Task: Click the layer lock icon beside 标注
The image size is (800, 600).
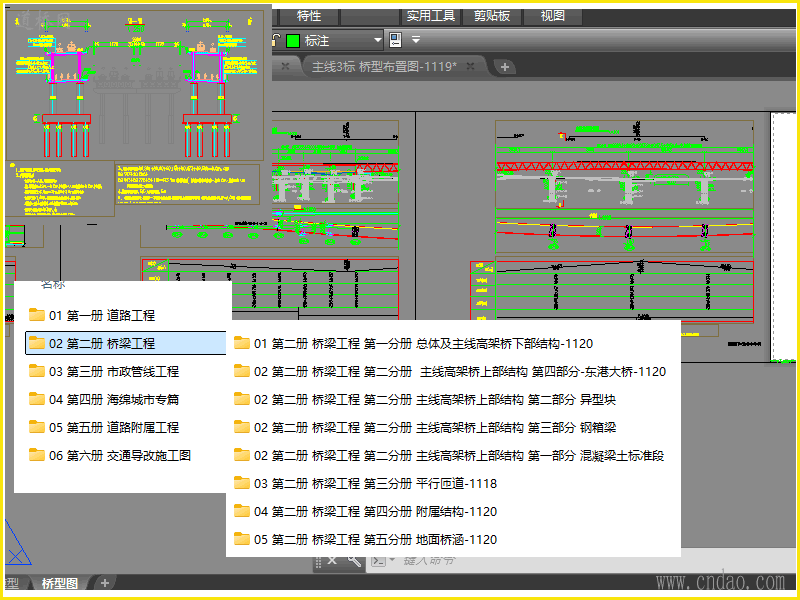Action: [276, 40]
